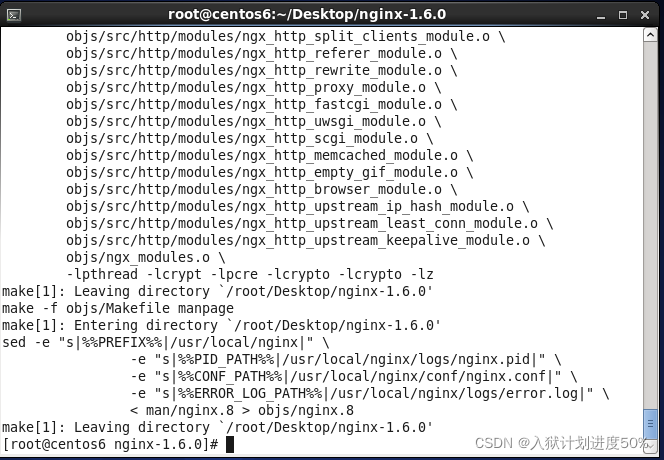The height and width of the screenshot is (460, 664).
Task: Click the sed %%PREFIX%% line
Action: [166, 342]
